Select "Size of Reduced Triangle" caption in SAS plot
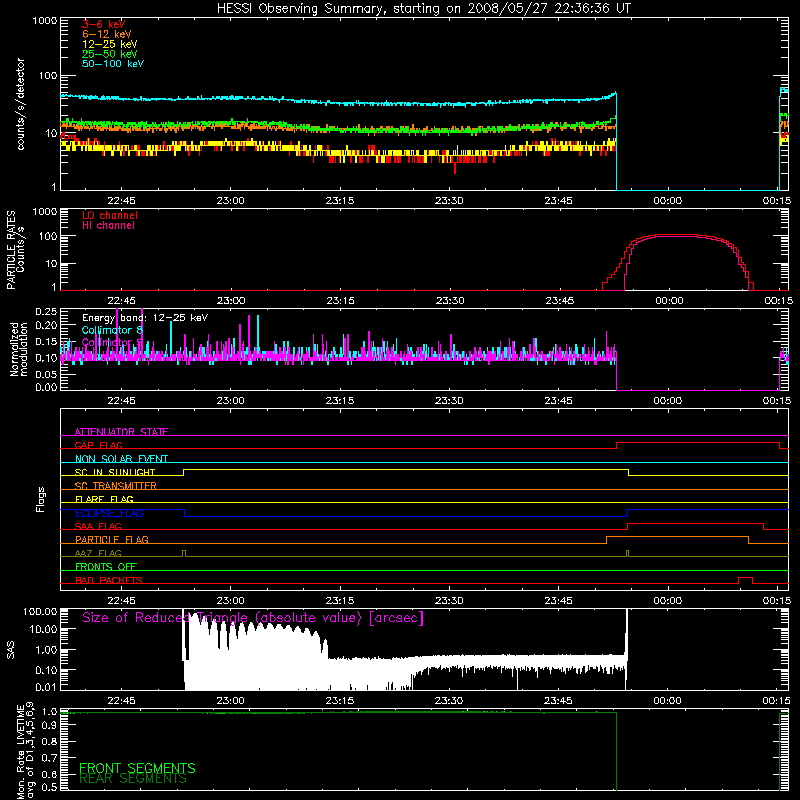The width and height of the screenshot is (800, 800). point(253,618)
